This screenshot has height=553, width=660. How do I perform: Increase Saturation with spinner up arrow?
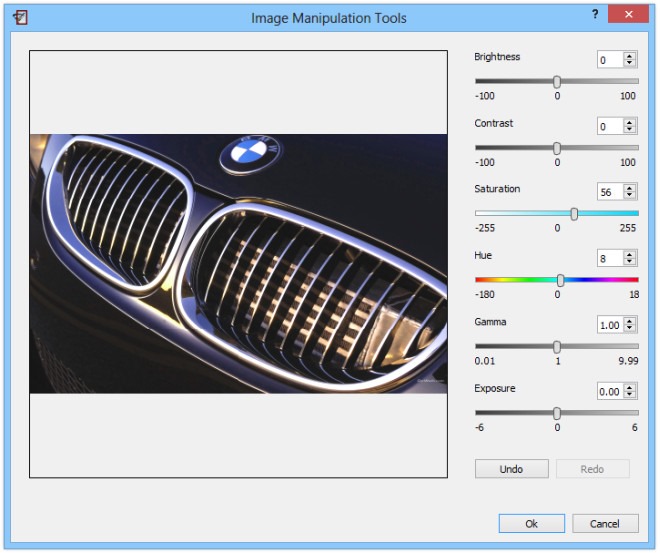tap(630, 188)
